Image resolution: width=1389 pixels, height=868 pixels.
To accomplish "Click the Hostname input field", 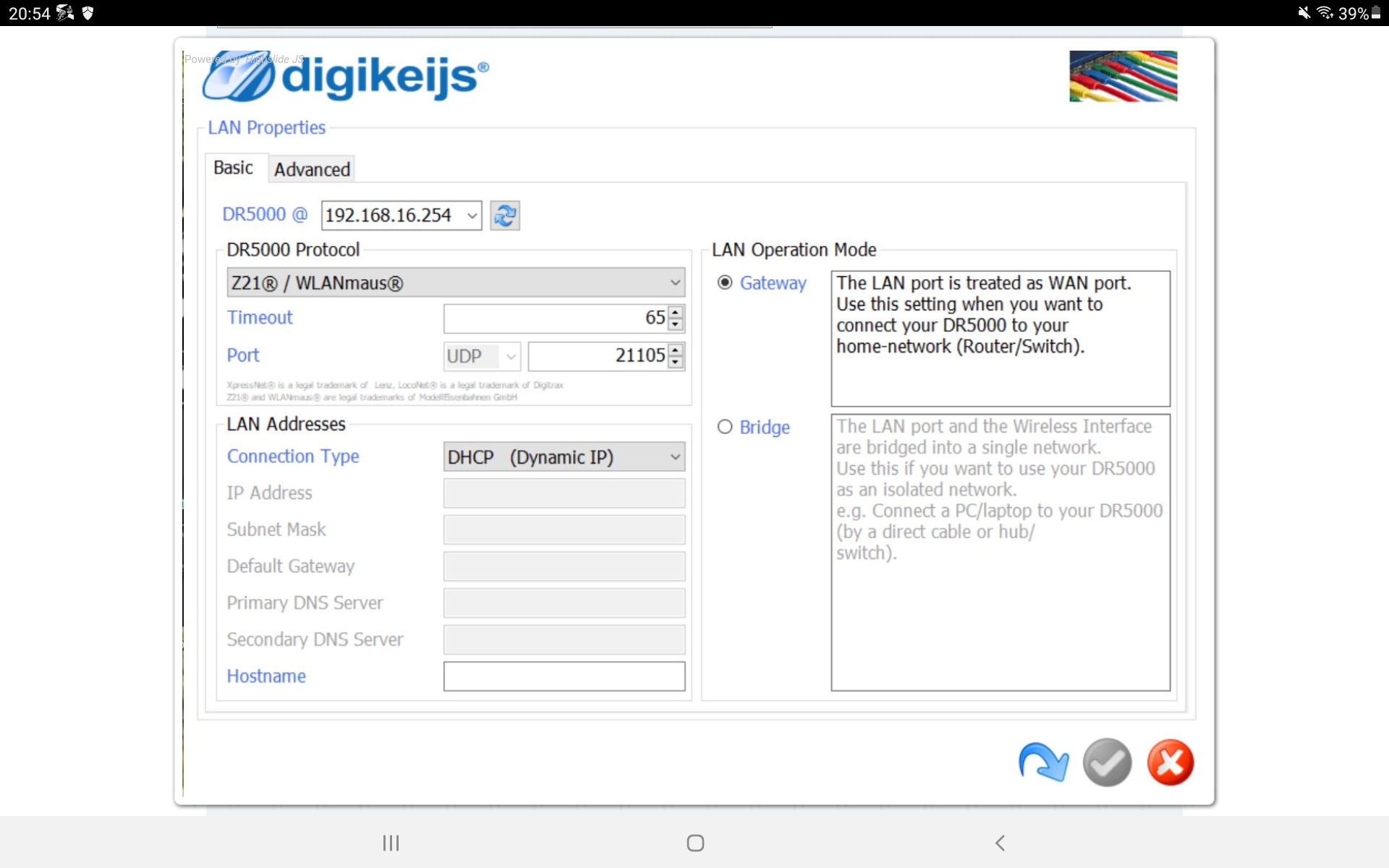I will tap(564, 676).
